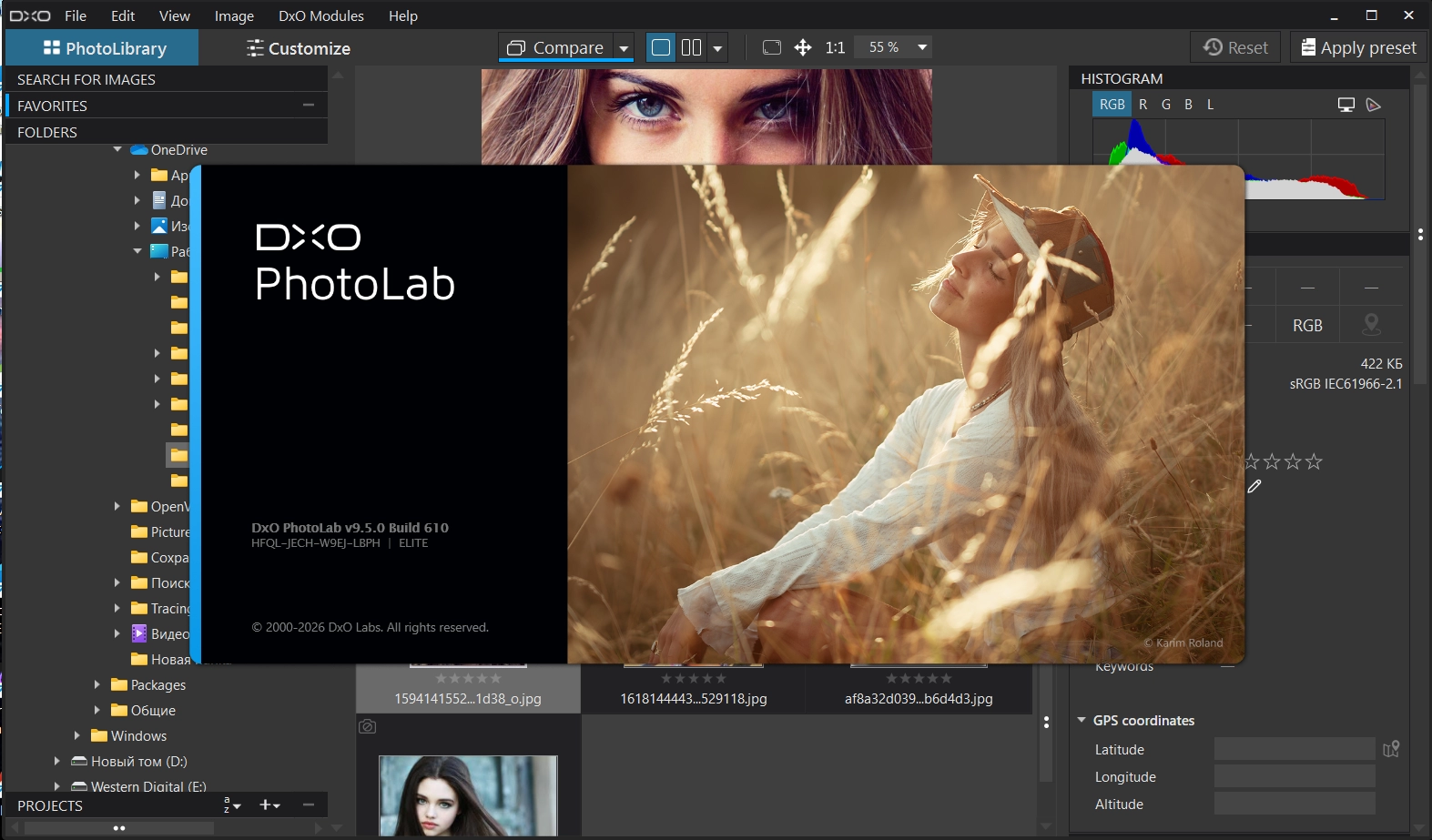Click the Longitude input field
The image size is (1432, 840).
[1295, 776]
